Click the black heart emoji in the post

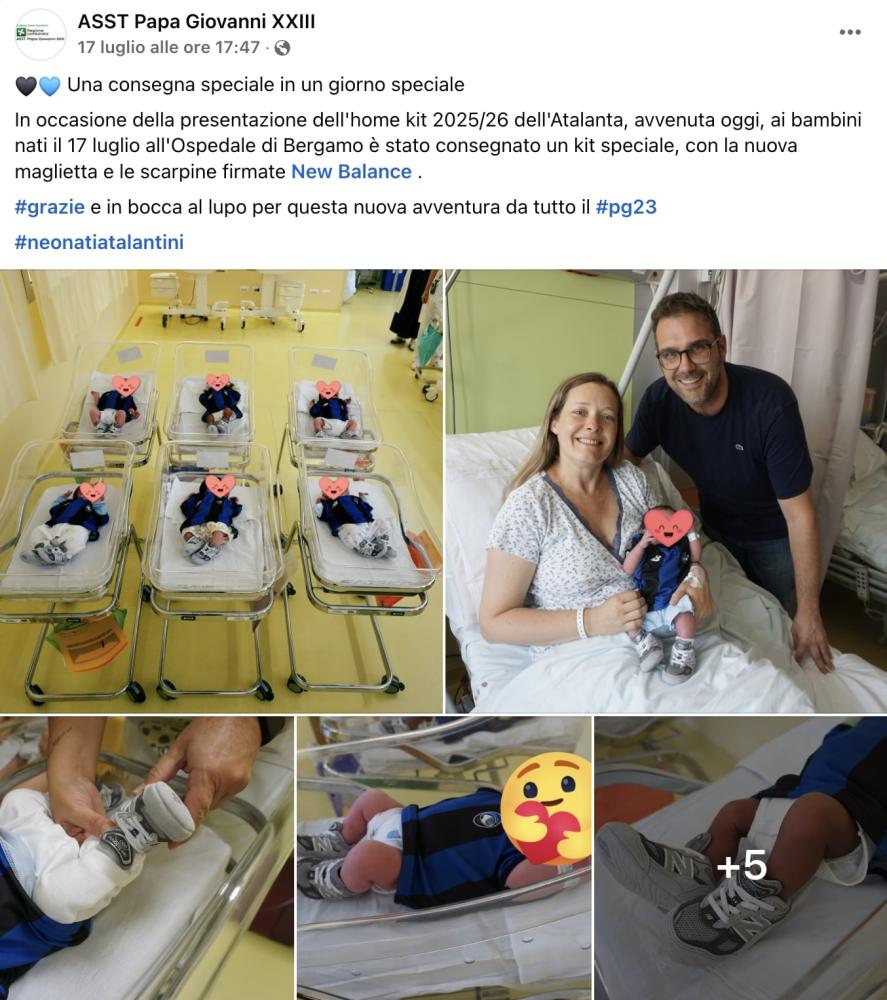[x=26, y=85]
